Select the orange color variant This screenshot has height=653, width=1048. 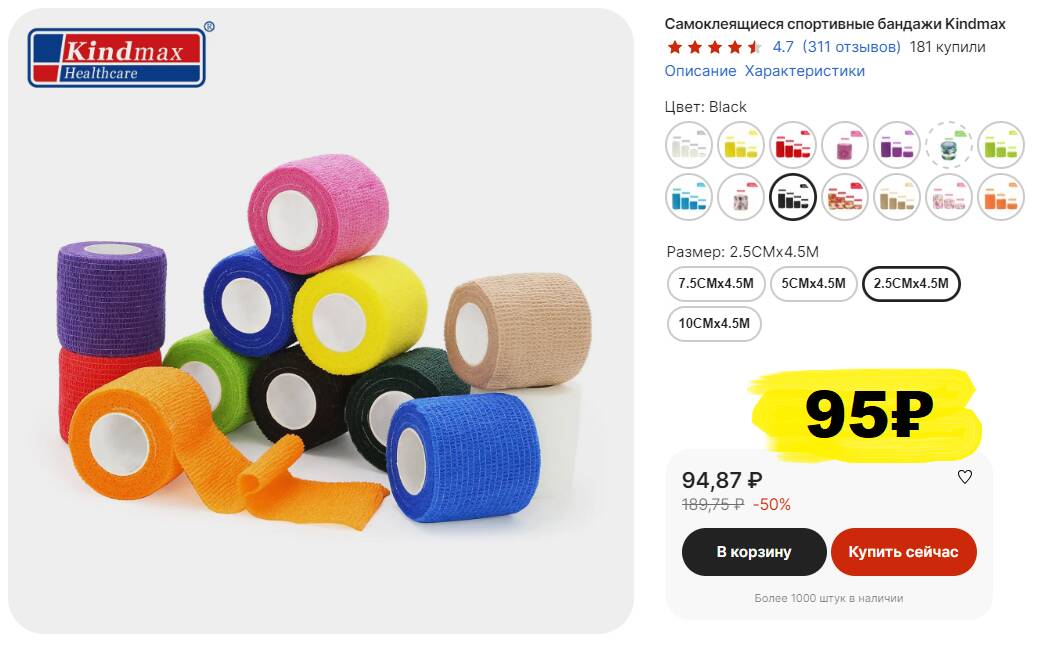click(x=1001, y=197)
